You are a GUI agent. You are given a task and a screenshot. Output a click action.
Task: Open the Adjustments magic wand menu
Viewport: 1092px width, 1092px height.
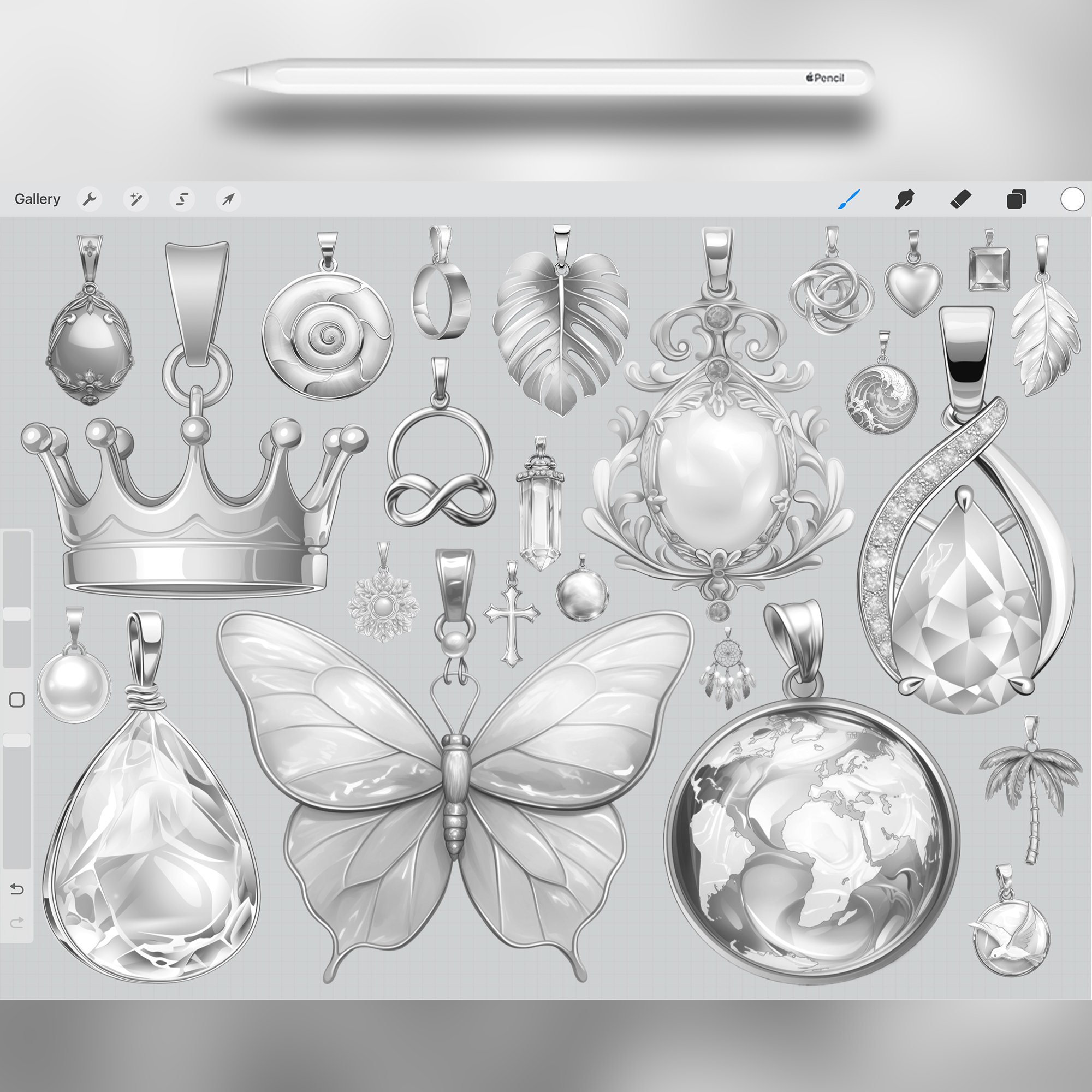coord(135,199)
